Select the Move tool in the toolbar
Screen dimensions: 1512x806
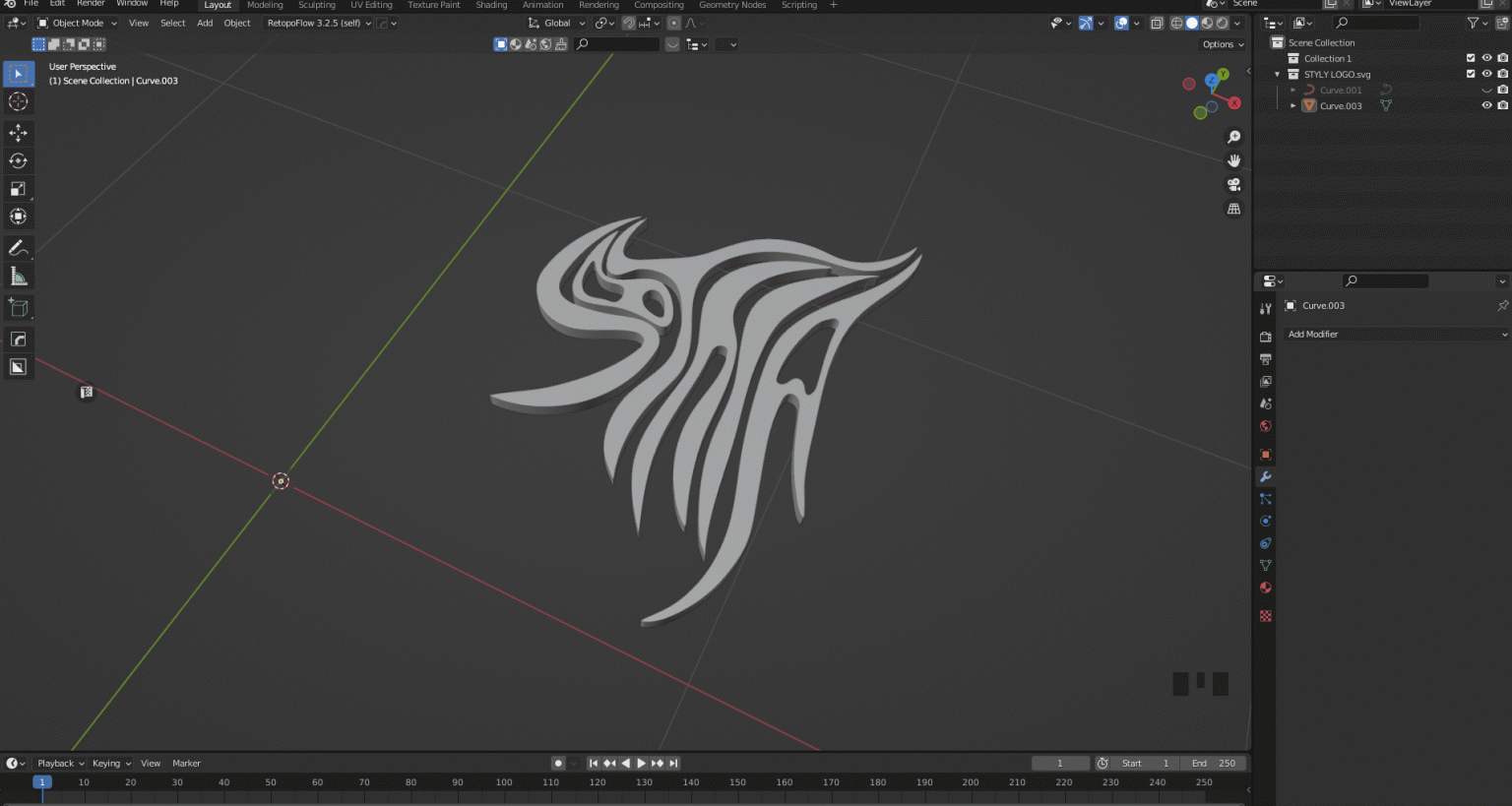coord(19,133)
